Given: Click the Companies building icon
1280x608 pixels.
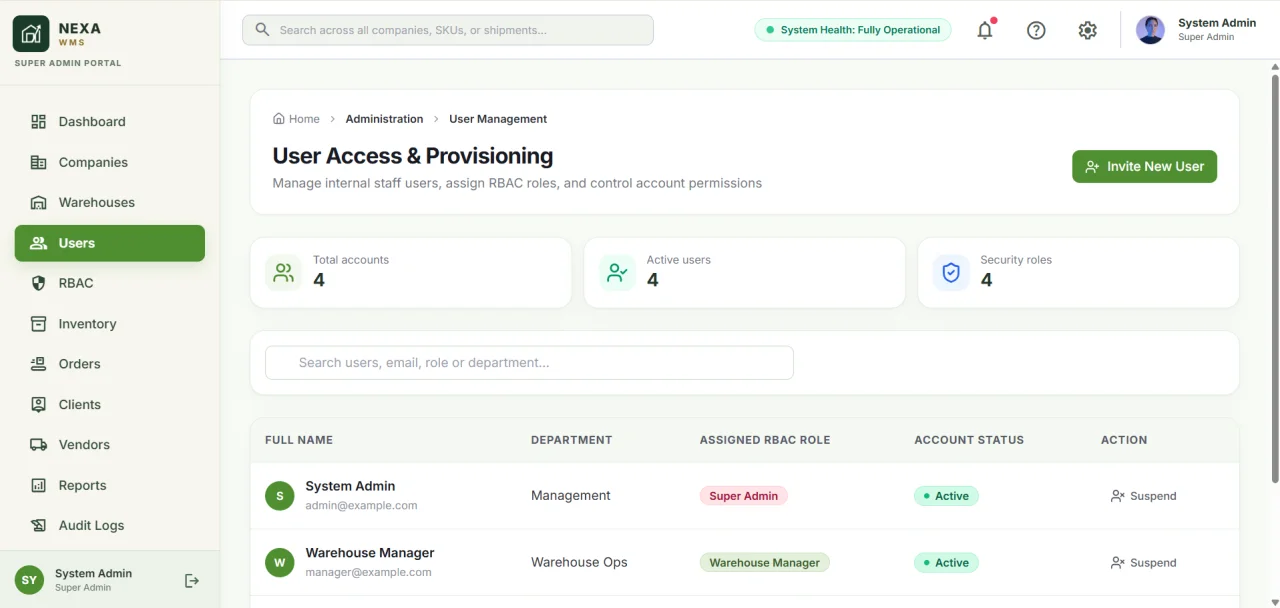Looking at the screenshot, I should 39,162.
